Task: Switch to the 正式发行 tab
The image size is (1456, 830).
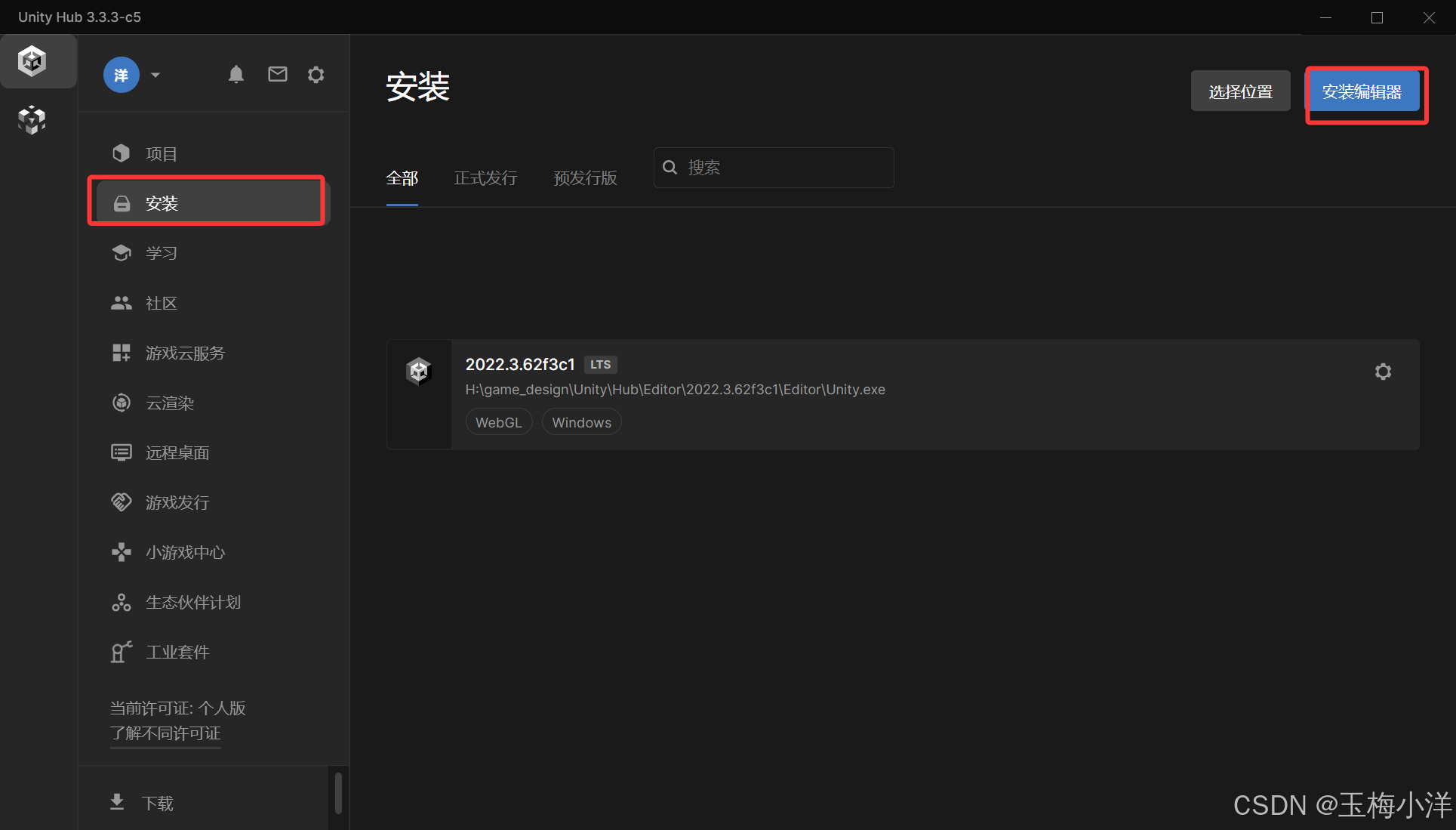Action: coord(485,178)
